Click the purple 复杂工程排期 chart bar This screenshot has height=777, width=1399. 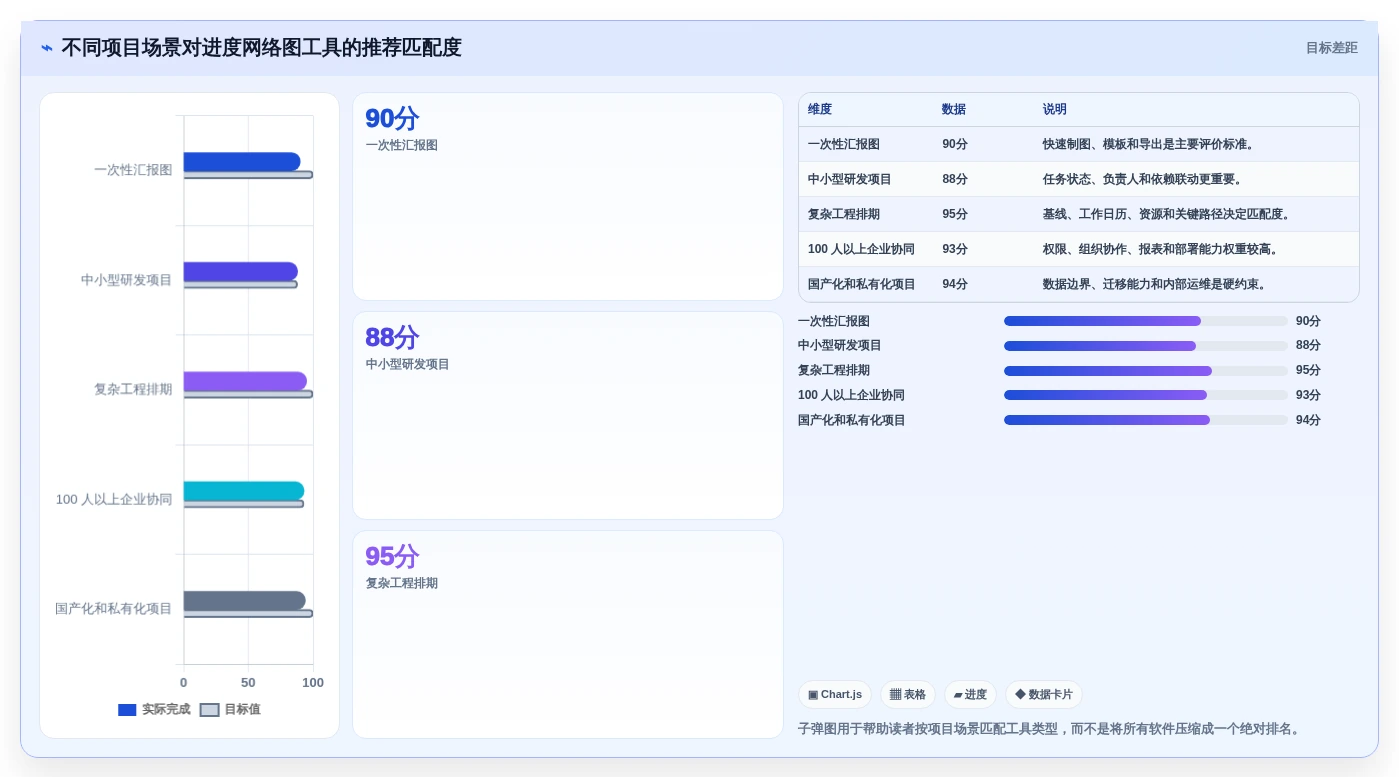pyautogui.click(x=245, y=381)
